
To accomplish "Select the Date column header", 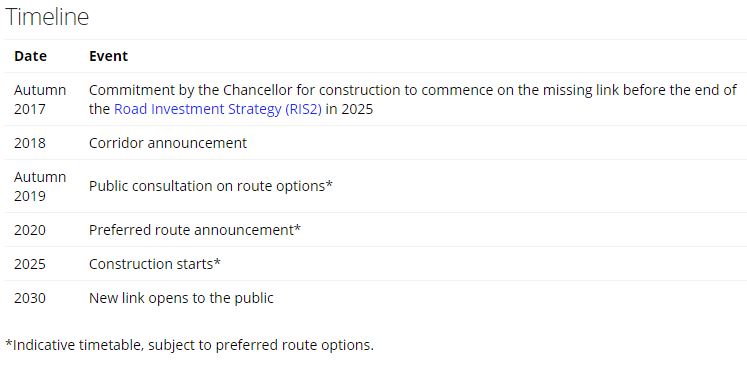I will tap(30, 56).
